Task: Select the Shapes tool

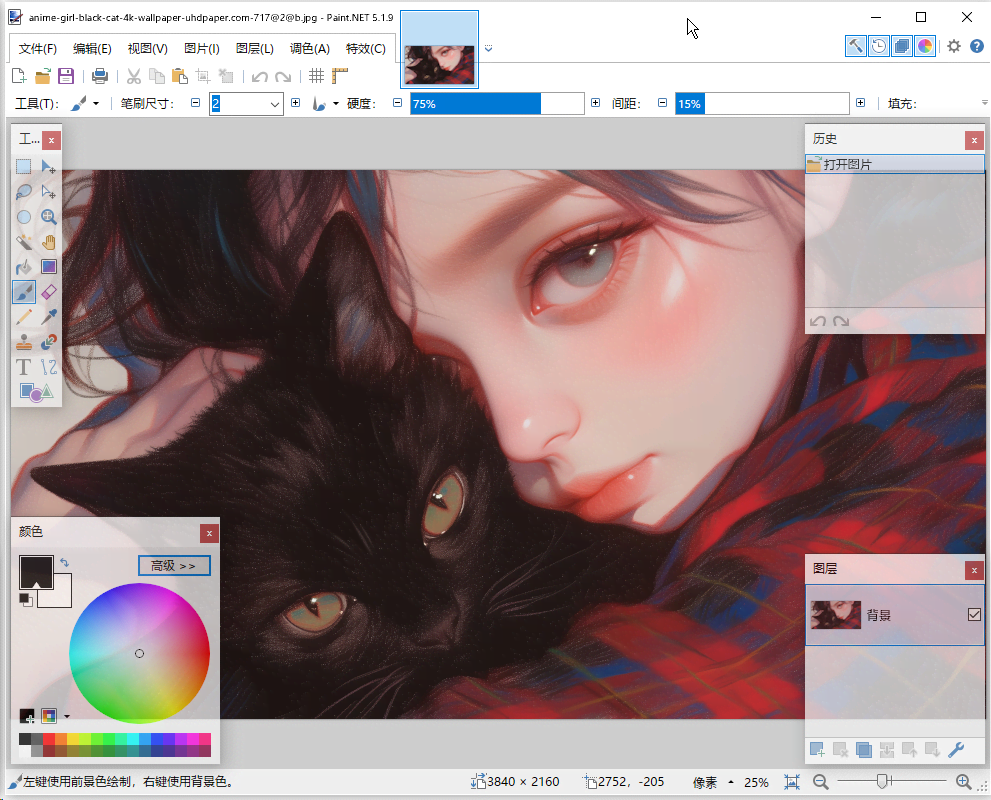Action: click(x=36, y=392)
